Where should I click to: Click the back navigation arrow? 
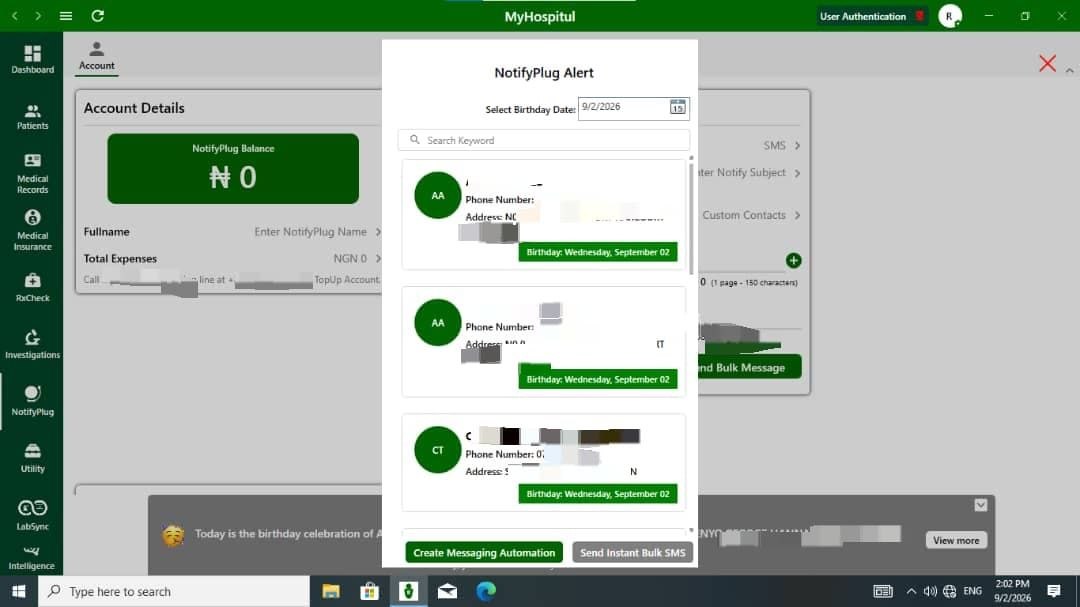14,16
